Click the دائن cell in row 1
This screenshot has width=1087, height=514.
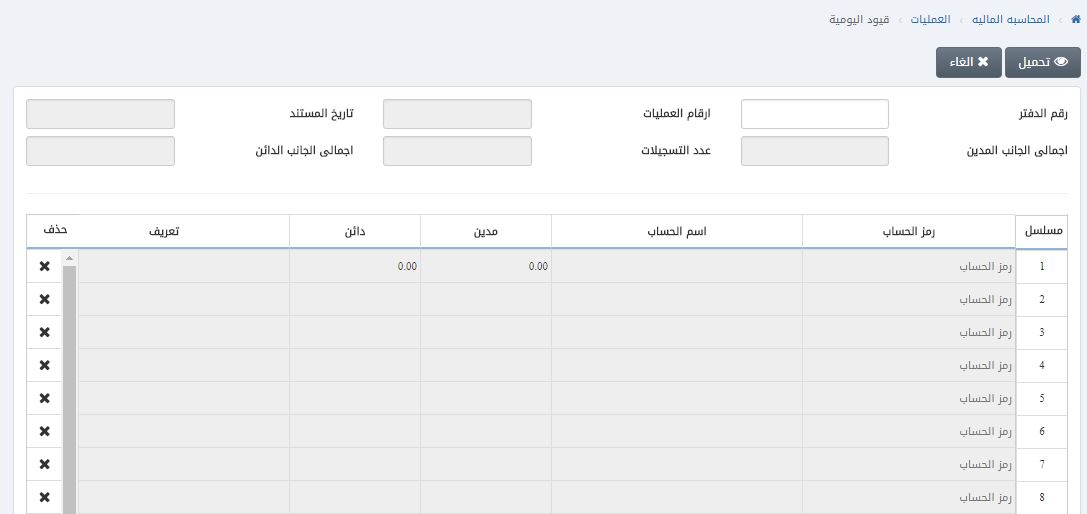pos(355,267)
